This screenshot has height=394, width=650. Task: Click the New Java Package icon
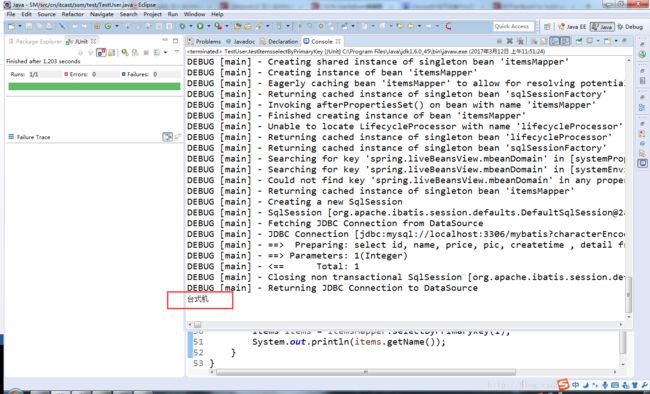[97, 26]
